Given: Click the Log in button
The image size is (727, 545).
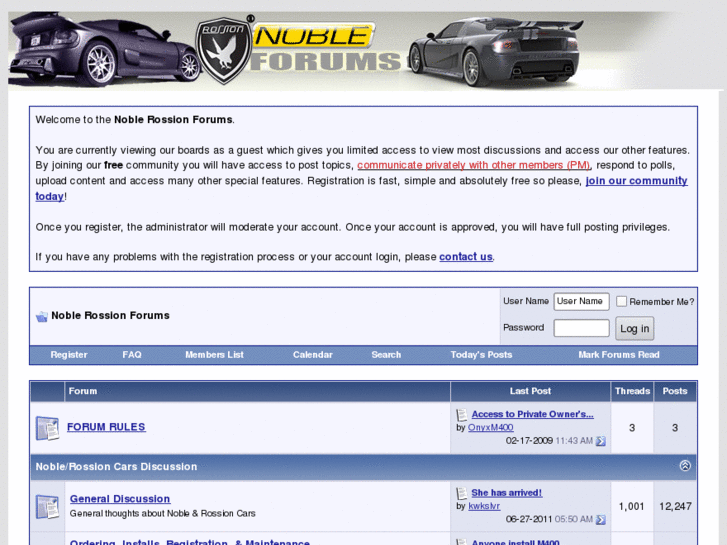Looking at the screenshot, I should (634, 328).
